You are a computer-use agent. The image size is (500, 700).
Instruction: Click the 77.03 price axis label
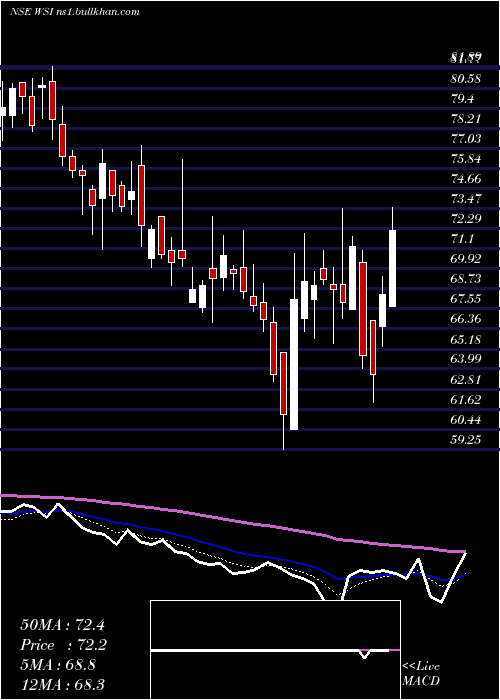pyautogui.click(x=466, y=139)
